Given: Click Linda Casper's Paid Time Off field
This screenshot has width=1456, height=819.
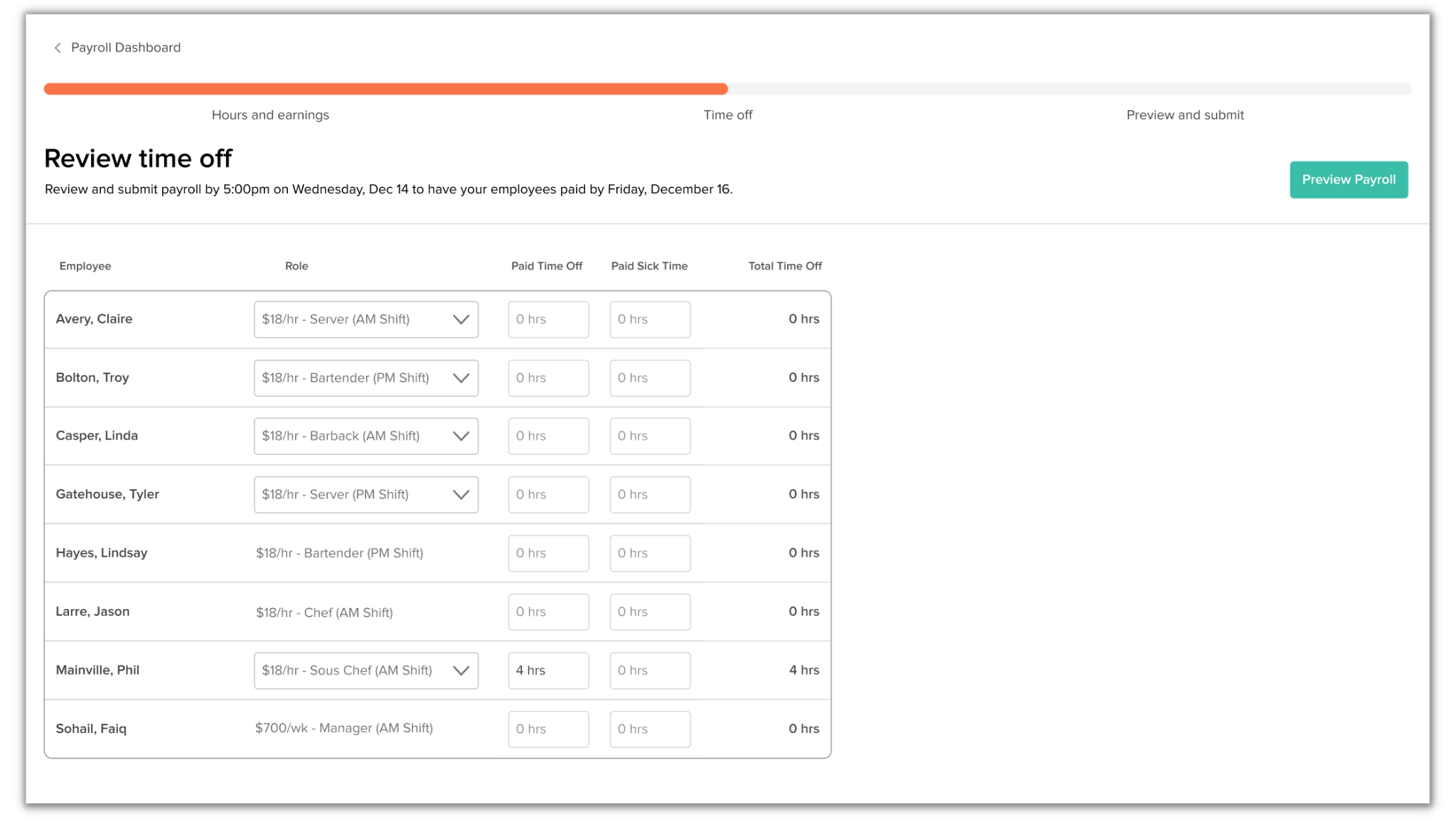Looking at the screenshot, I should [x=548, y=437].
